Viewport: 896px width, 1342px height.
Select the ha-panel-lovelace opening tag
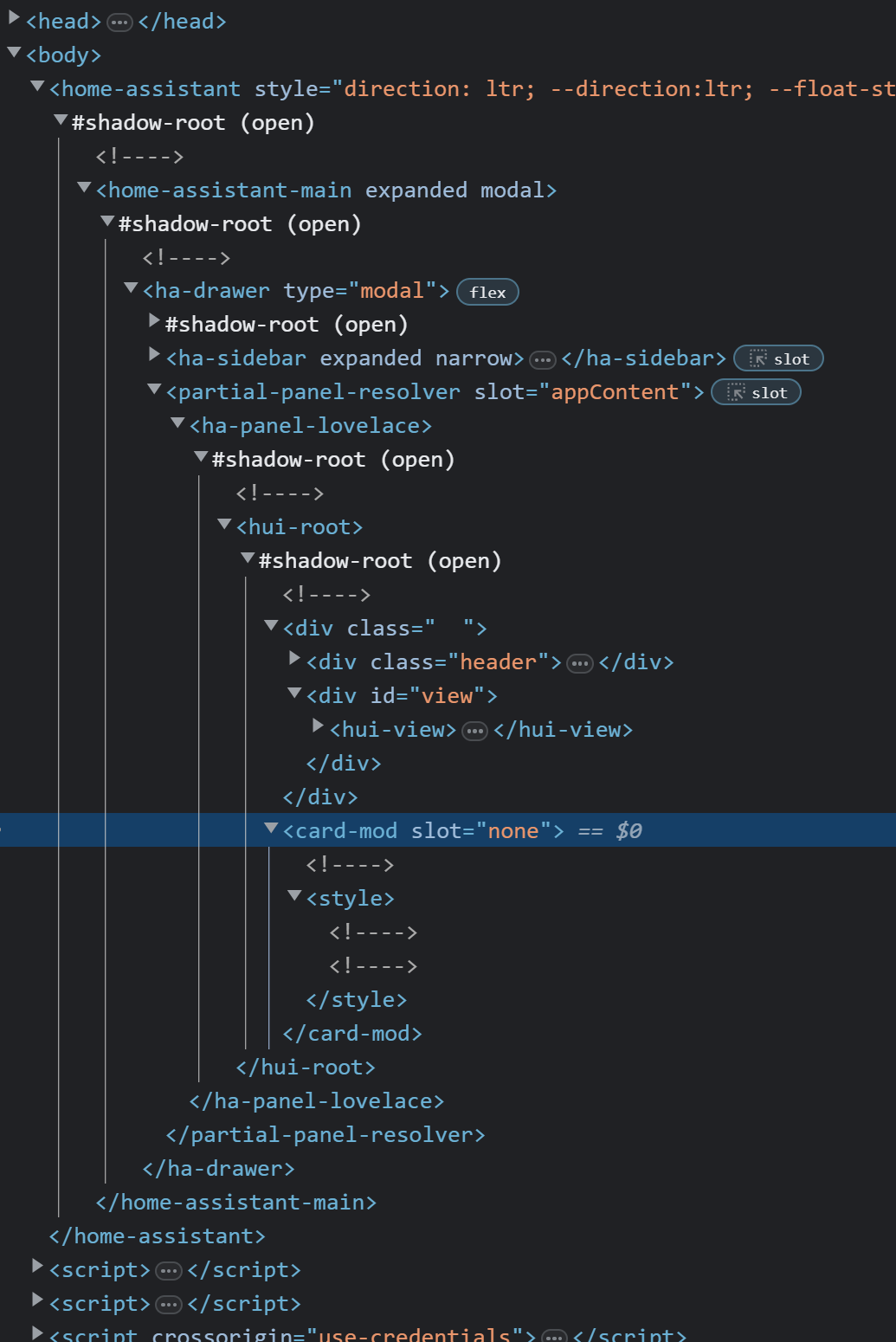pos(310,426)
